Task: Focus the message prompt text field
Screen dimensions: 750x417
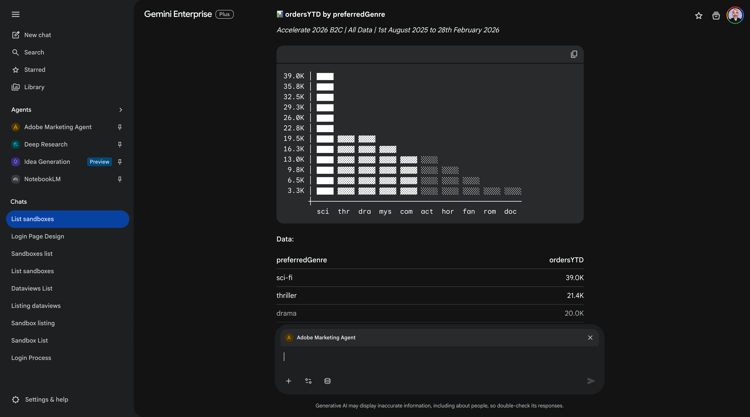Action: coord(435,357)
